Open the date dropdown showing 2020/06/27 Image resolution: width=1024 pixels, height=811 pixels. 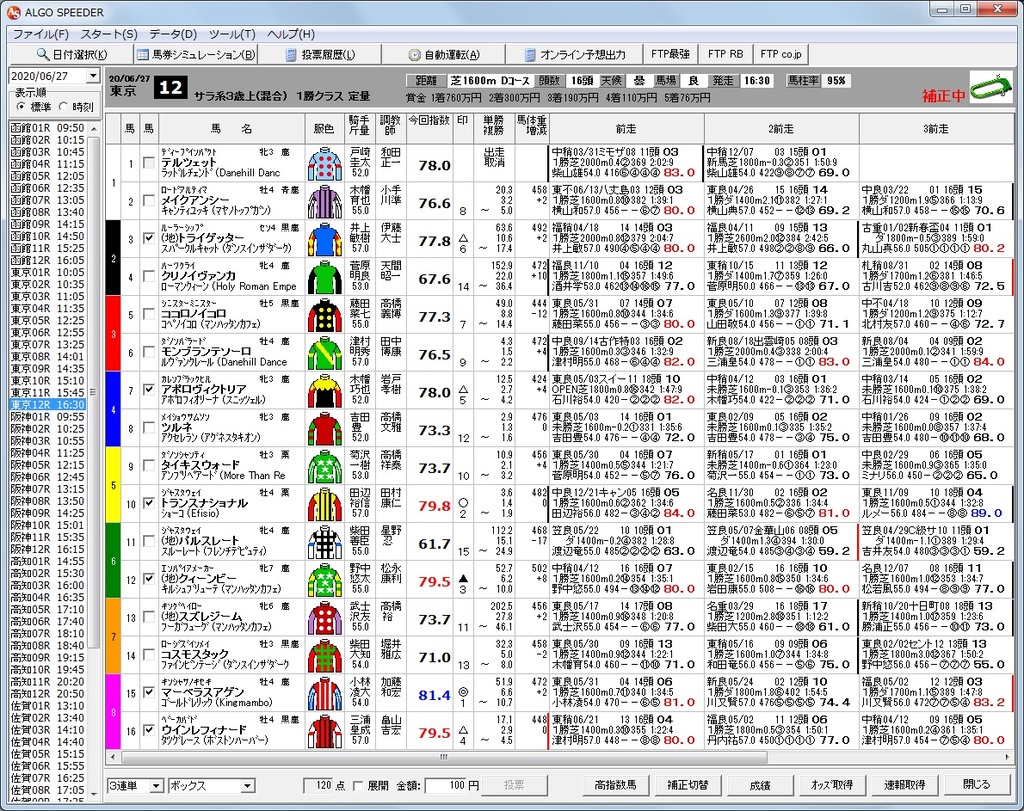[93, 76]
